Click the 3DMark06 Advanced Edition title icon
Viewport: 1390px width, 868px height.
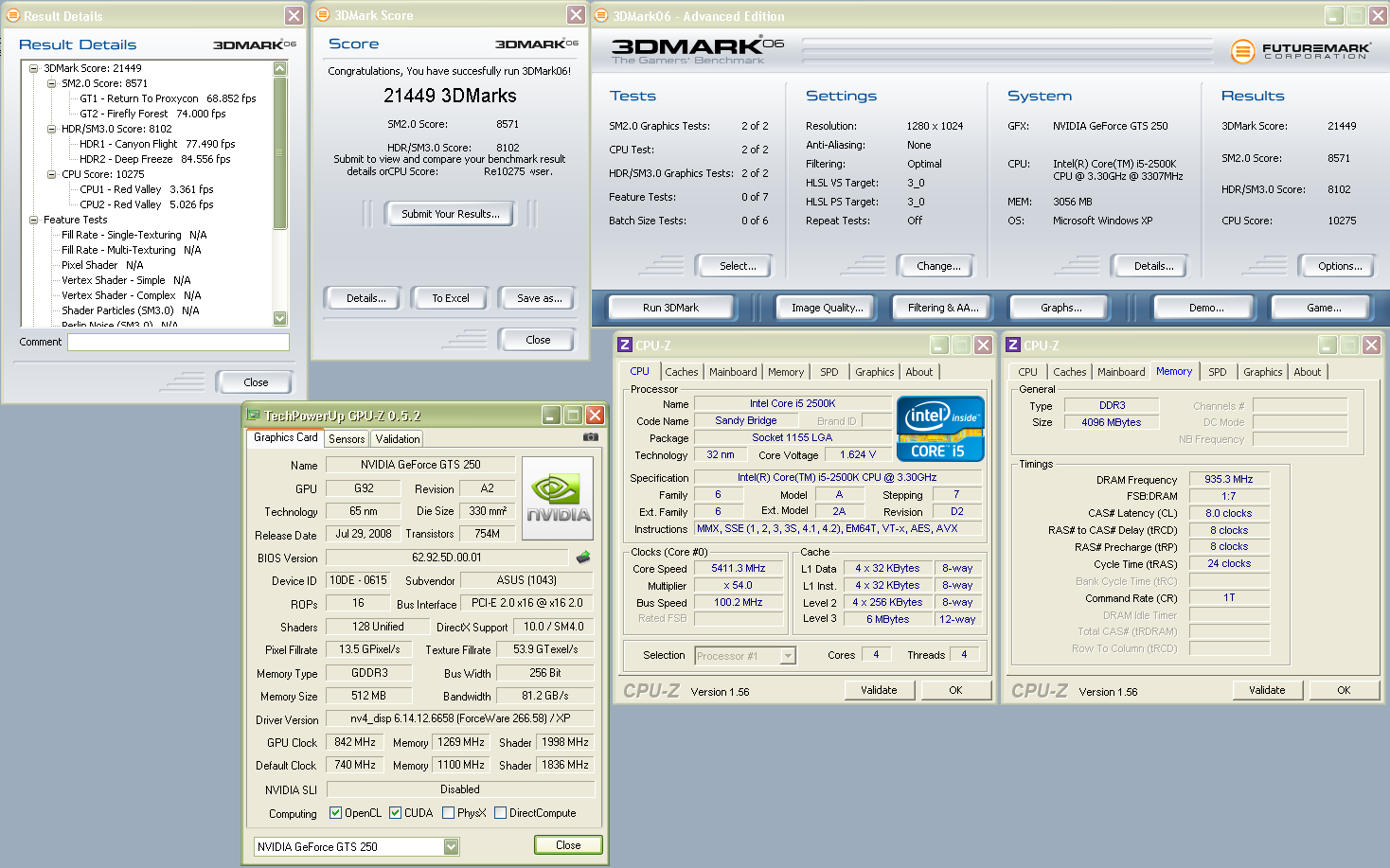point(601,15)
